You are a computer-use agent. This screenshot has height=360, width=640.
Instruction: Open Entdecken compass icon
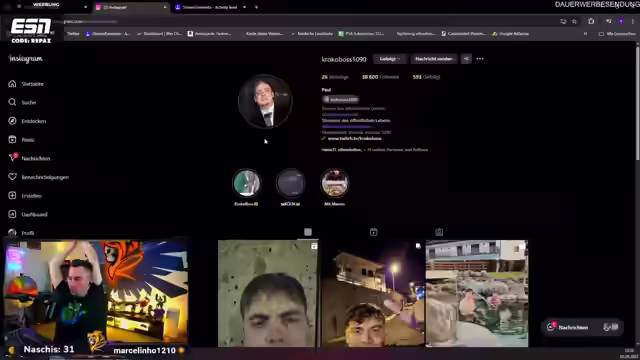(12, 121)
